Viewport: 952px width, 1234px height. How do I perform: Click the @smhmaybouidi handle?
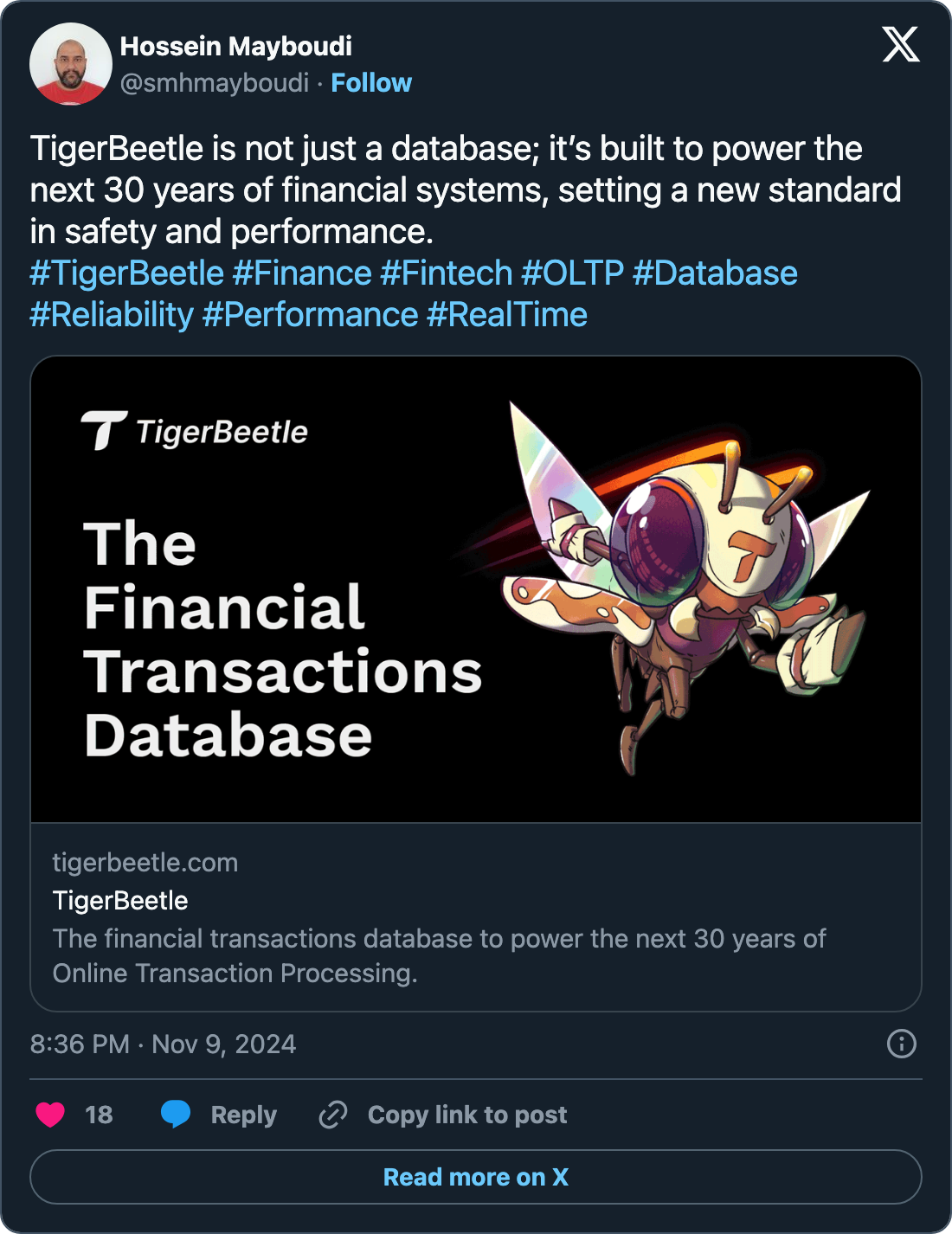click(x=214, y=83)
